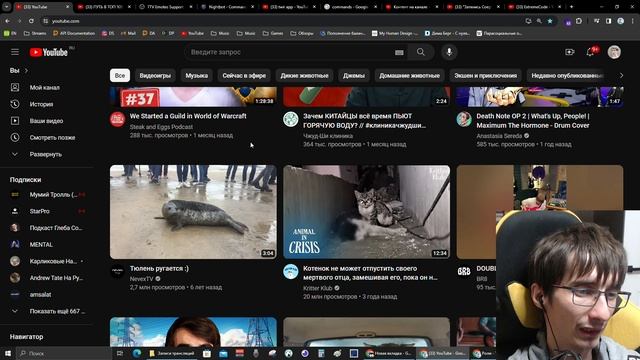Select the 'Экшен и приключения' chip
640x360 pixels.
[485, 76]
